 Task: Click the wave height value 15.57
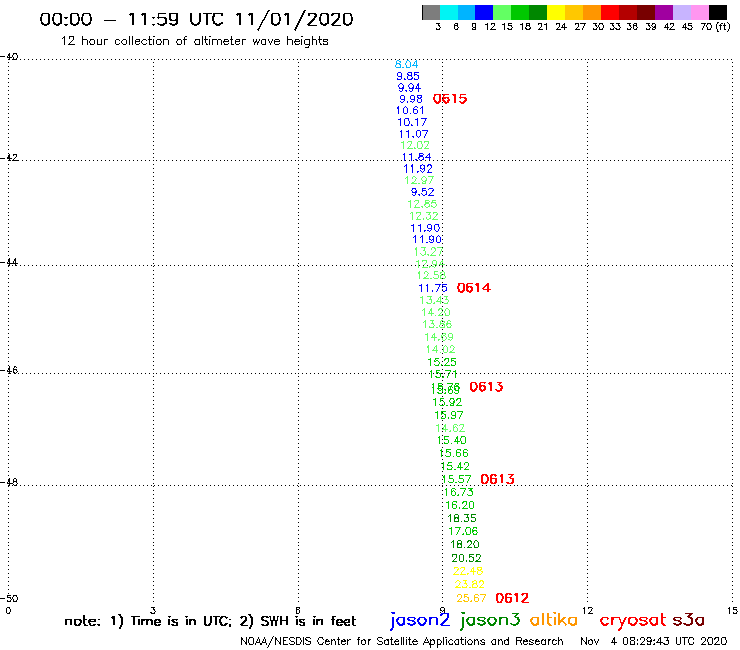456,480
